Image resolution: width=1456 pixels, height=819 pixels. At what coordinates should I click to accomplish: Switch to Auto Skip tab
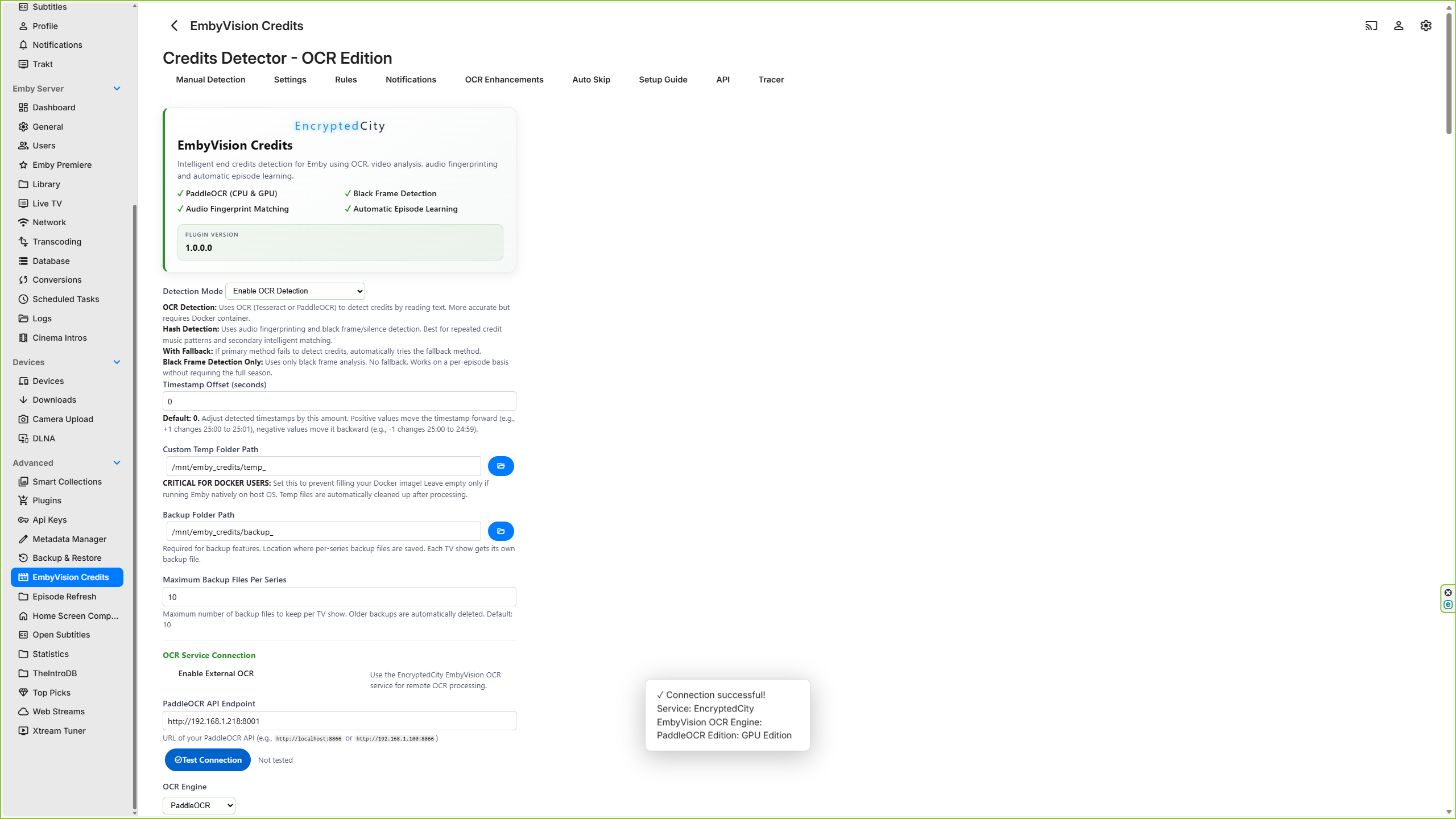click(x=591, y=80)
